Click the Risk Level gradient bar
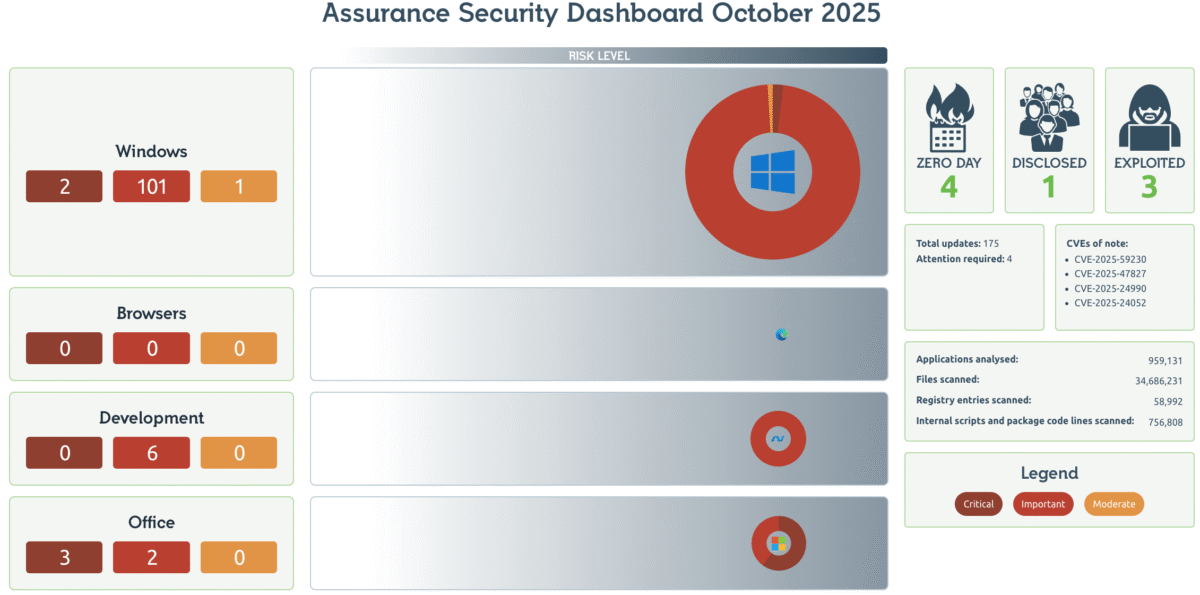Viewport: 1200px width, 595px height. click(x=599, y=56)
